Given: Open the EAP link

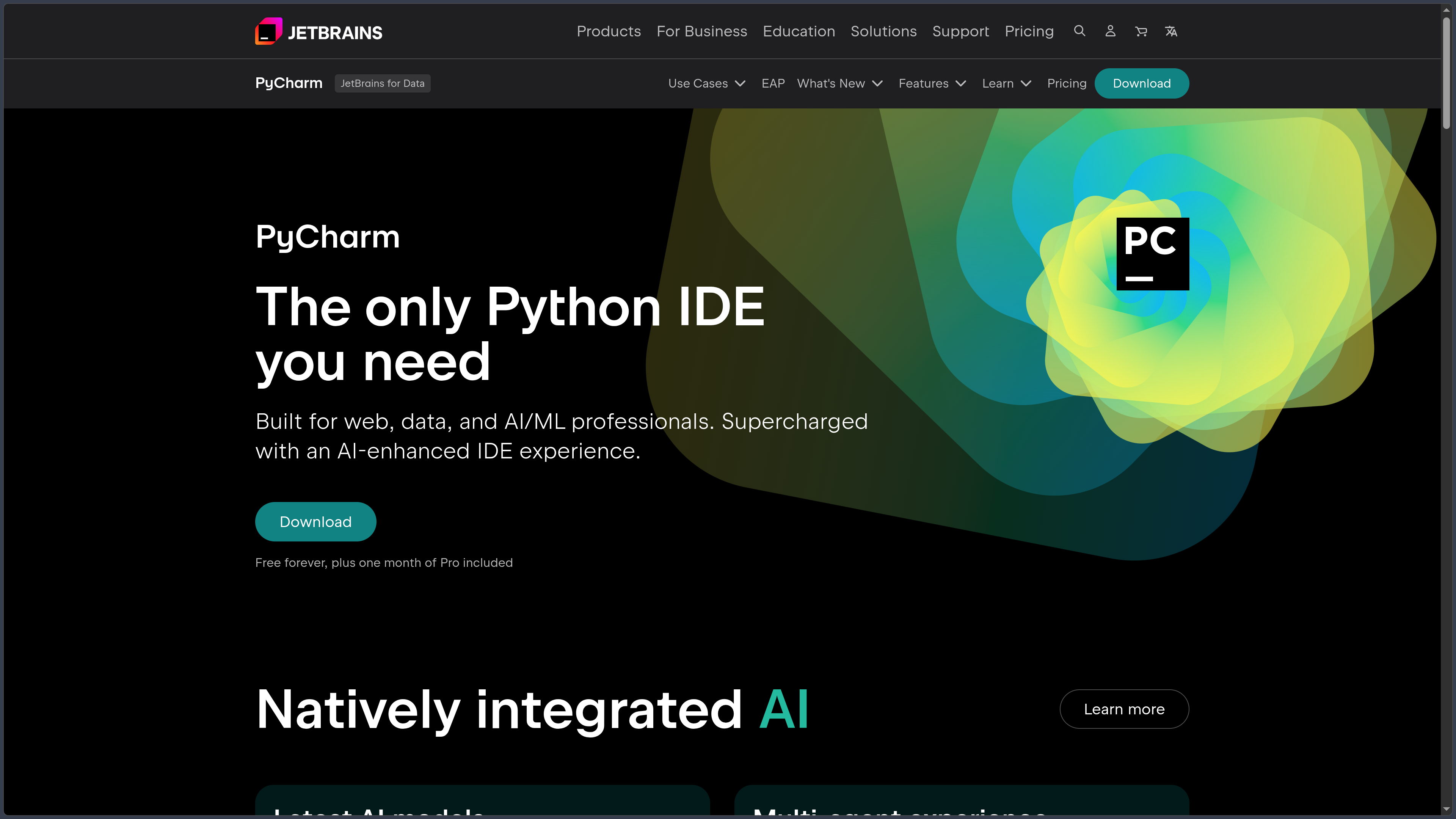Looking at the screenshot, I should 773,84.
